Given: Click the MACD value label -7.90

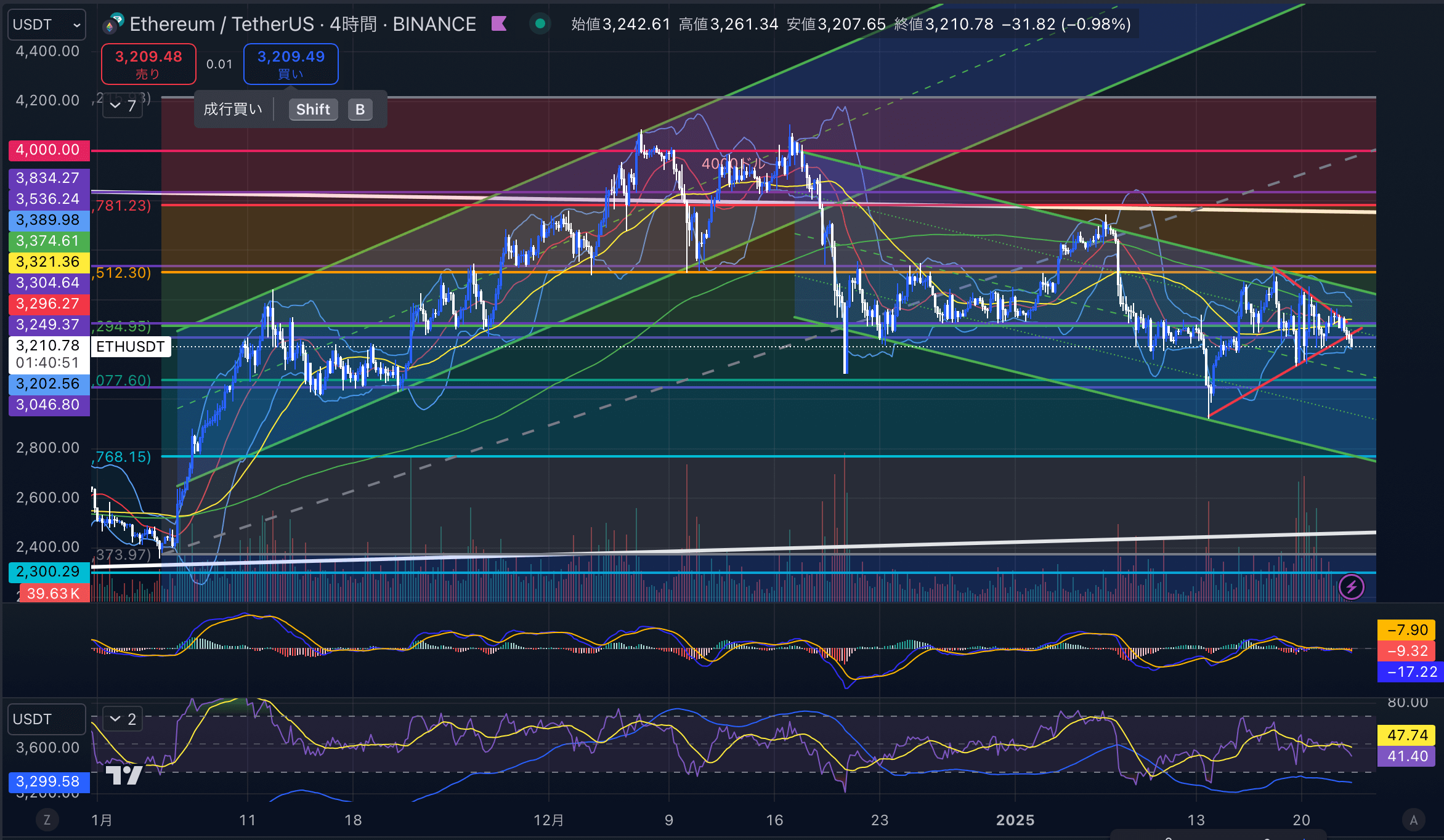Looking at the screenshot, I should (x=1407, y=630).
